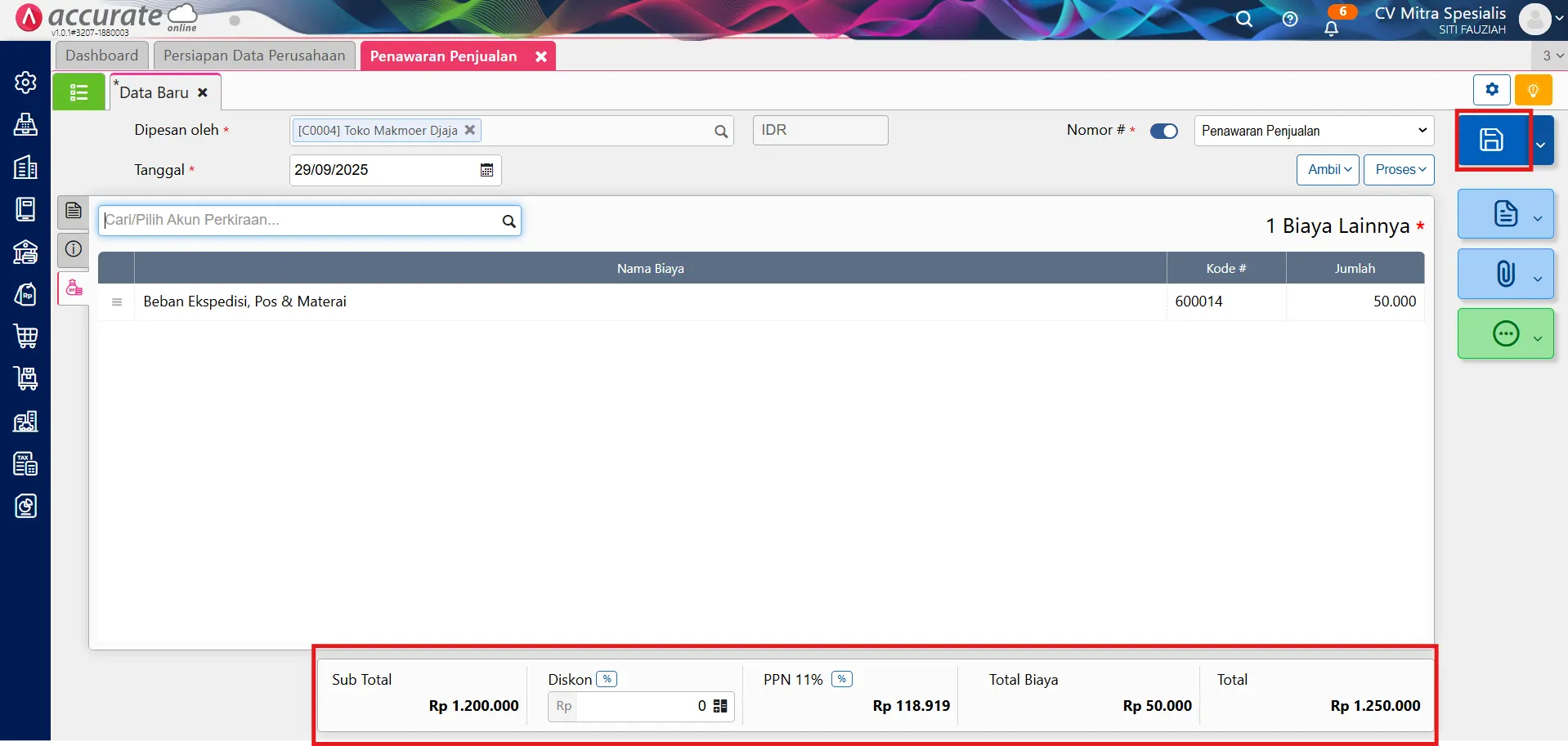Open the calendar picker for Tanggal
The height and width of the screenshot is (746, 1568).
pos(486,170)
